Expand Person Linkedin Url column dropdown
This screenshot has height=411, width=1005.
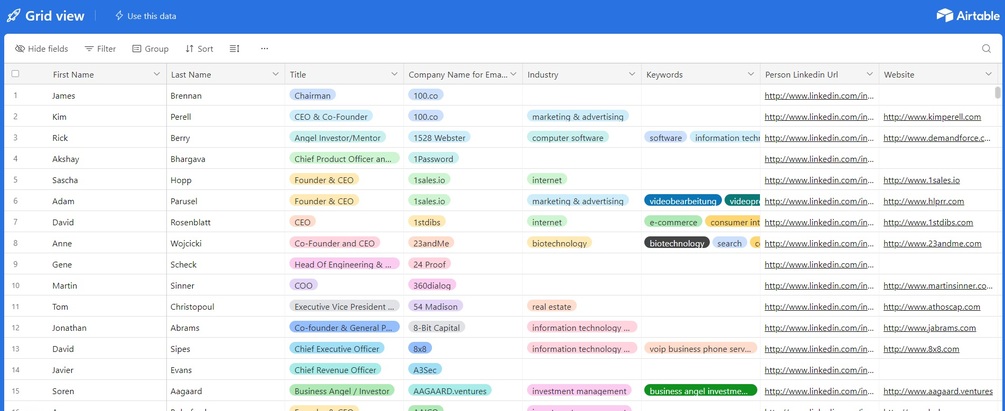[x=869, y=74]
